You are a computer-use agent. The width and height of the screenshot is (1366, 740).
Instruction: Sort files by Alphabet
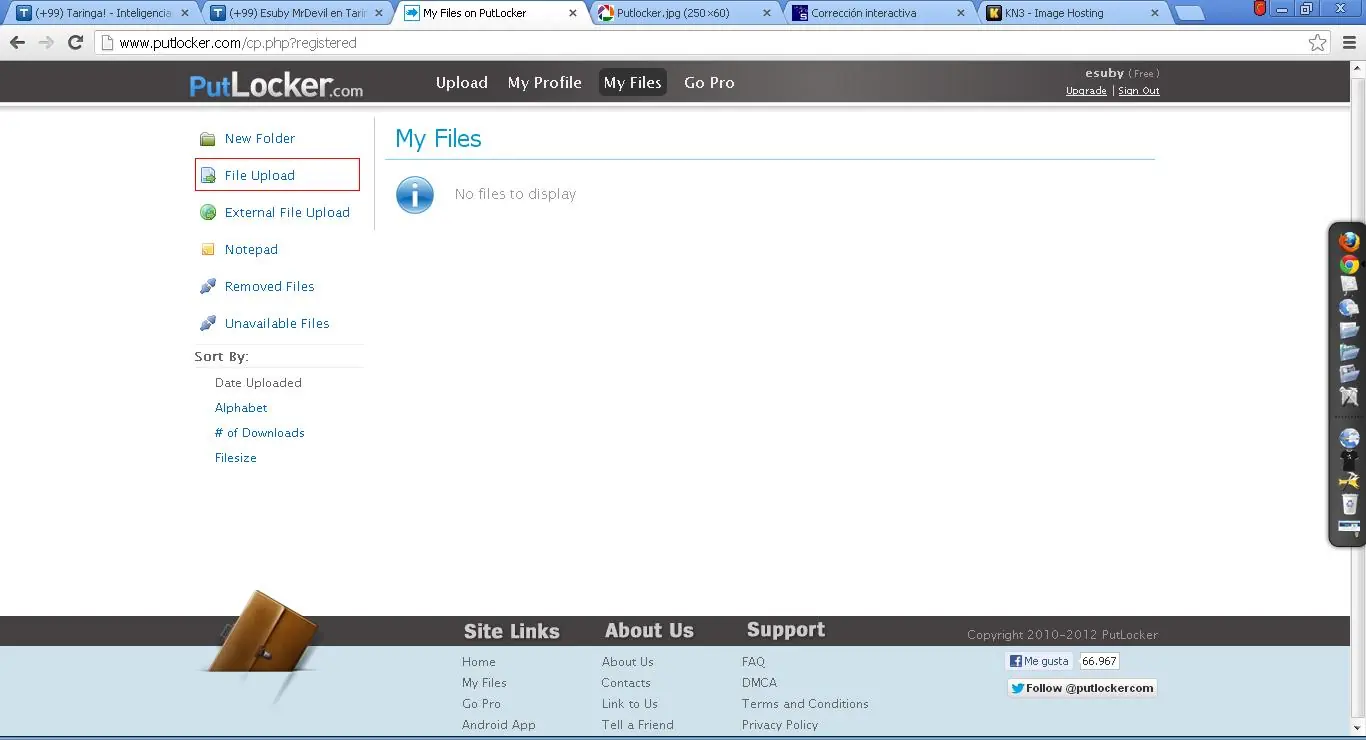(241, 408)
